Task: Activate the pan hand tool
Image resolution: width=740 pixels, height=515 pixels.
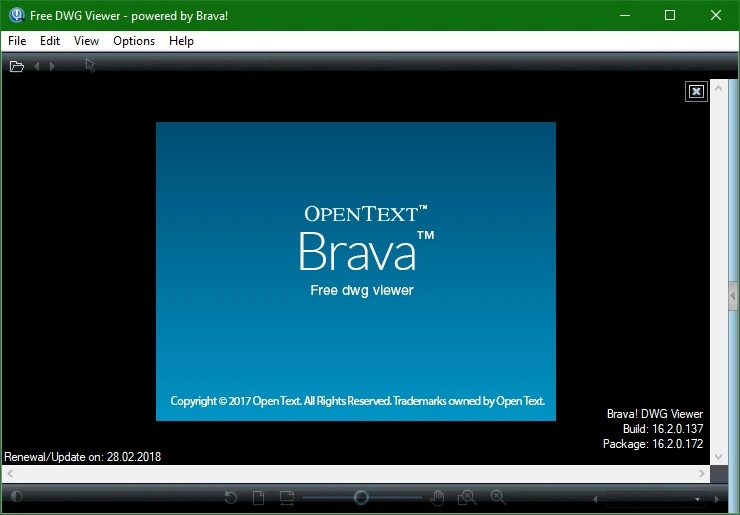Action: pos(437,497)
